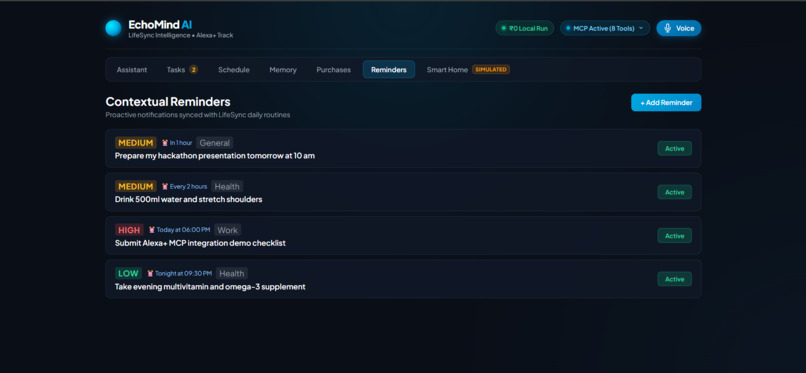Image resolution: width=806 pixels, height=373 pixels.
Task: Click the 'Tonight at 09:30 PM' time label
Action: (x=184, y=273)
